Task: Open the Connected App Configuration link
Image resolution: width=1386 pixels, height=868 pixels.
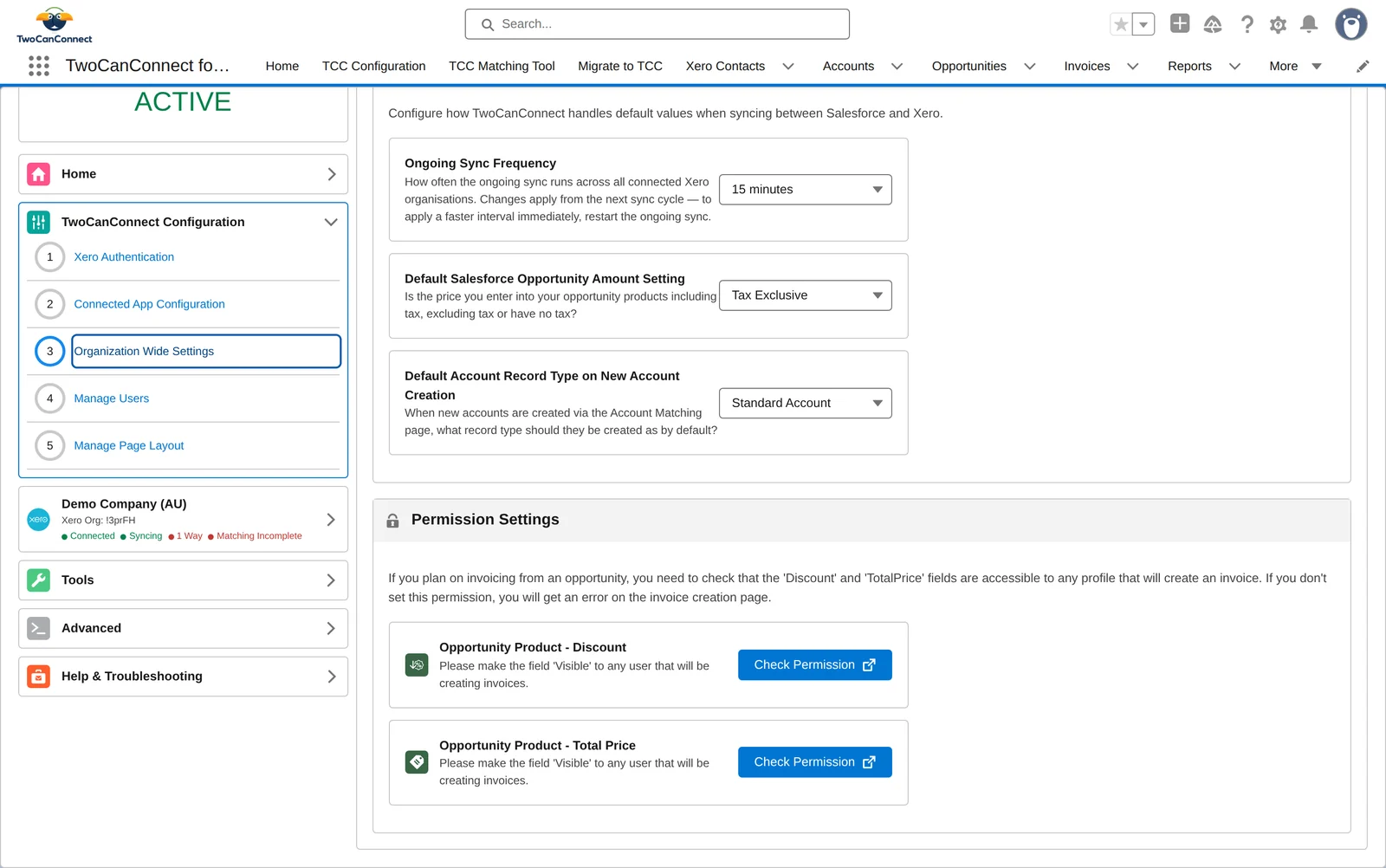Action: [x=149, y=304]
